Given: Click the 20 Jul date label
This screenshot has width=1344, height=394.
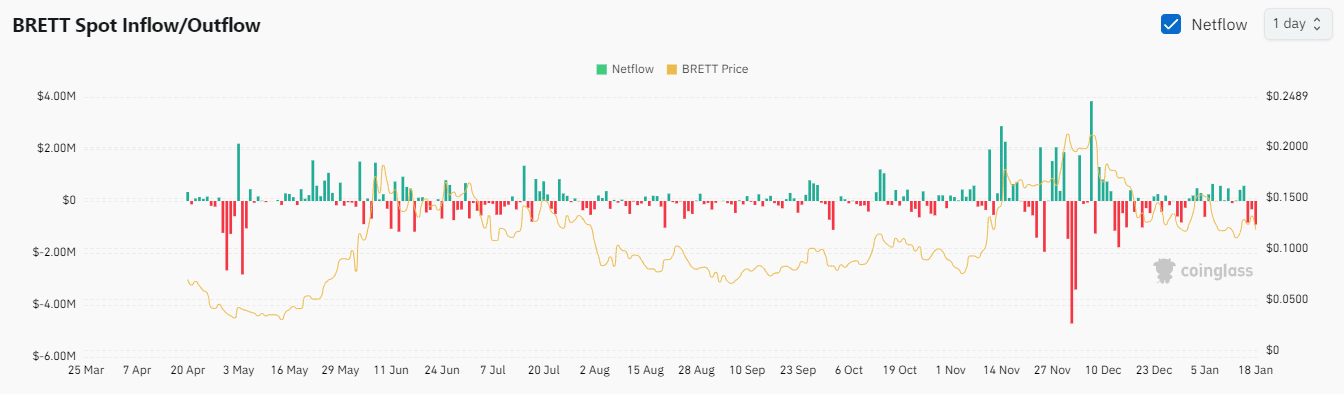Looking at the screenshot, I should pyautogui.click(x=544, y=370).
